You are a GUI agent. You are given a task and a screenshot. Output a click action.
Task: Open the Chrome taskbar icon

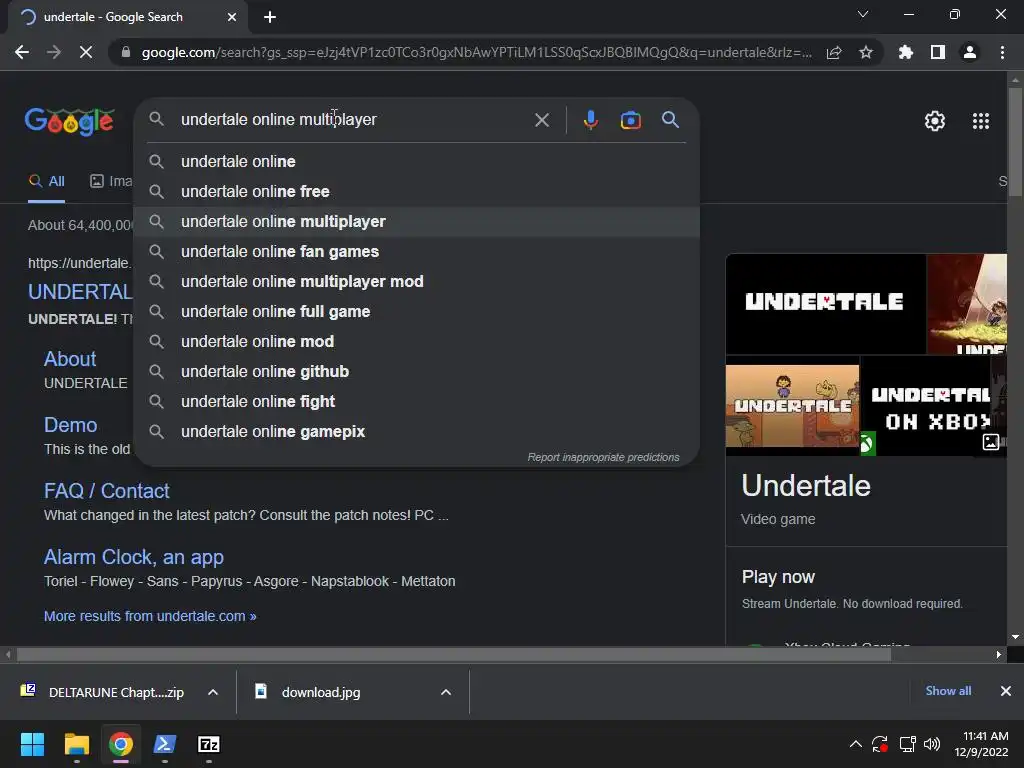120,744
